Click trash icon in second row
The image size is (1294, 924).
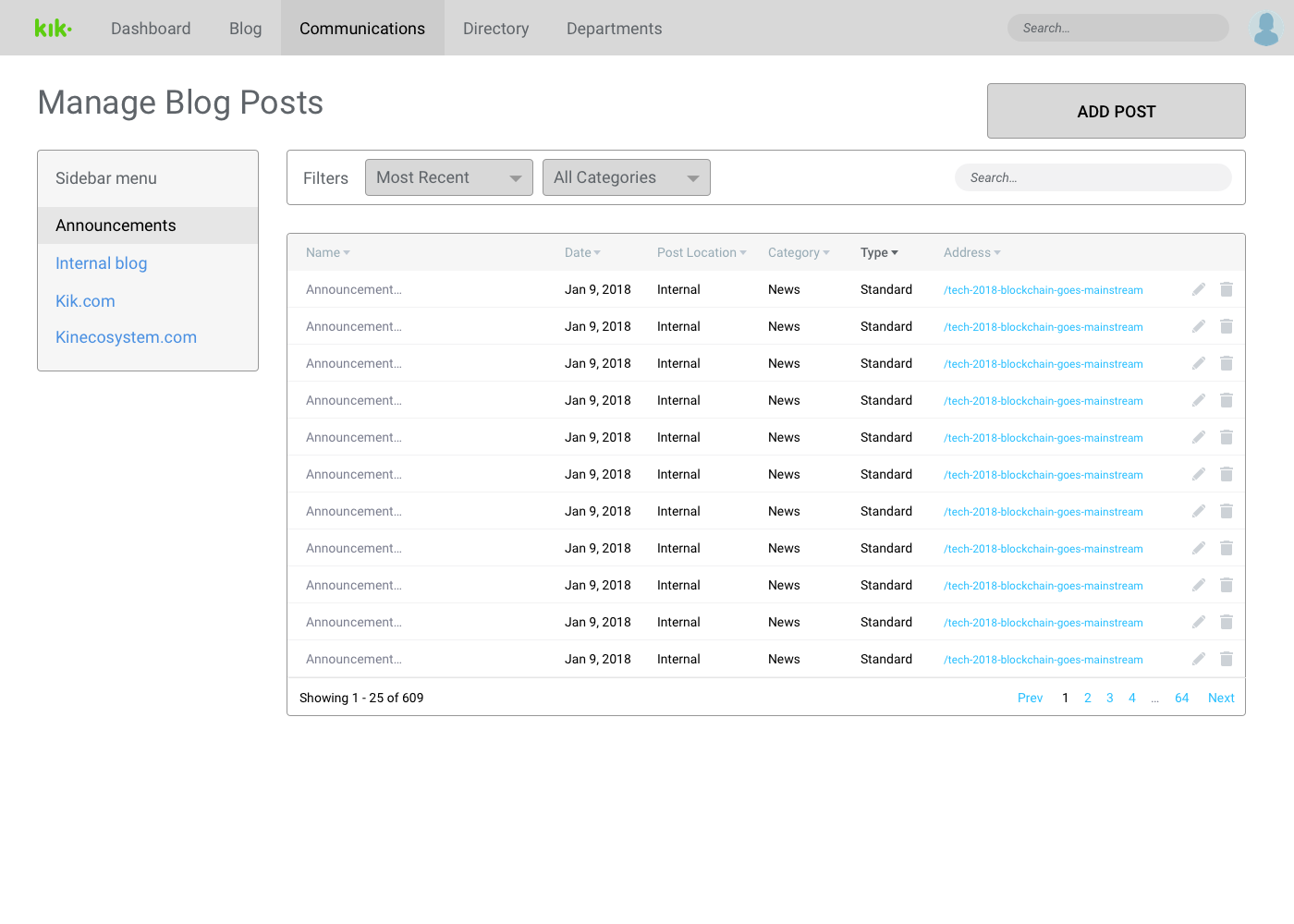[1227, 326]
